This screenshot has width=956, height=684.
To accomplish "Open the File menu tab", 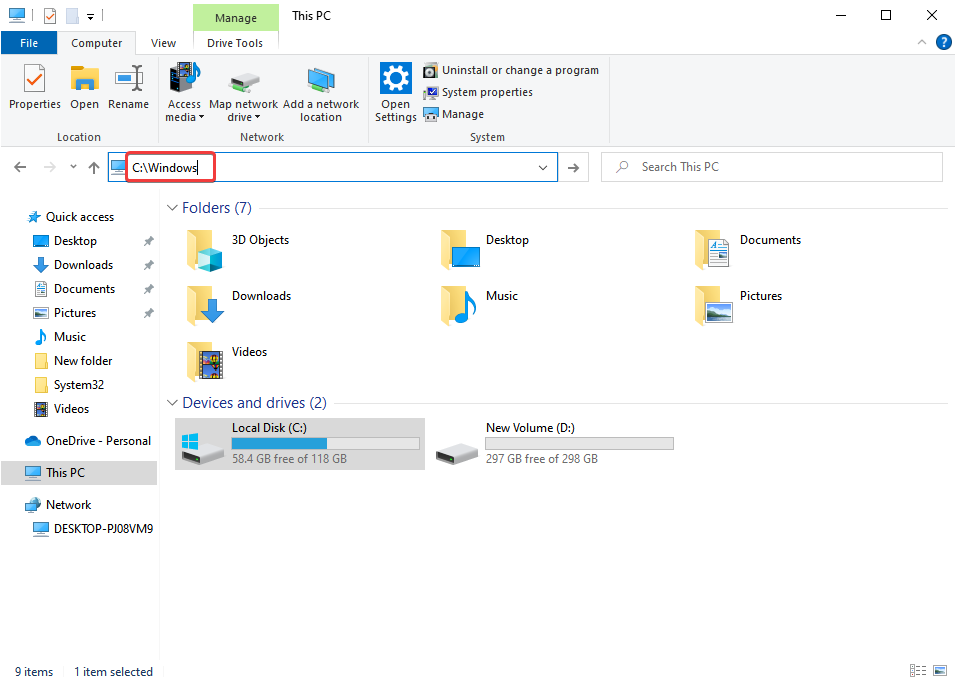I will pos(29,43).
